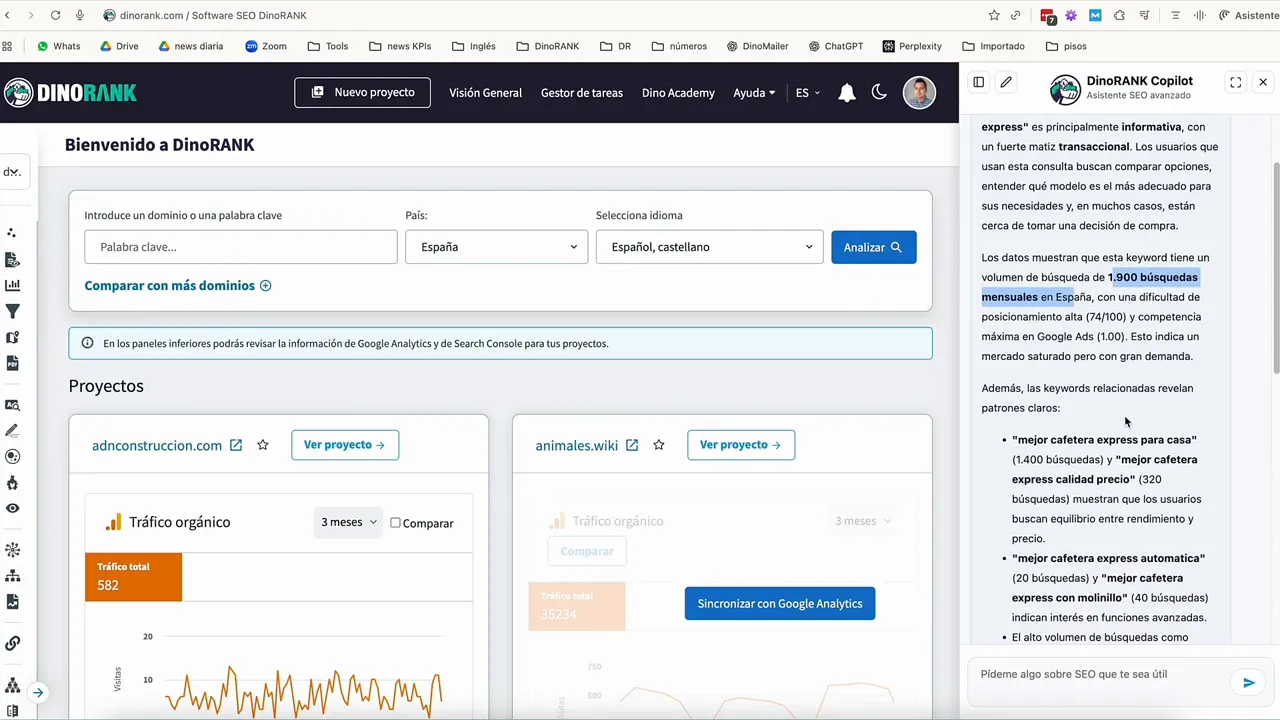Click the Analizar button
This screenshot has width=1280, height=720.
coord(873,247)
